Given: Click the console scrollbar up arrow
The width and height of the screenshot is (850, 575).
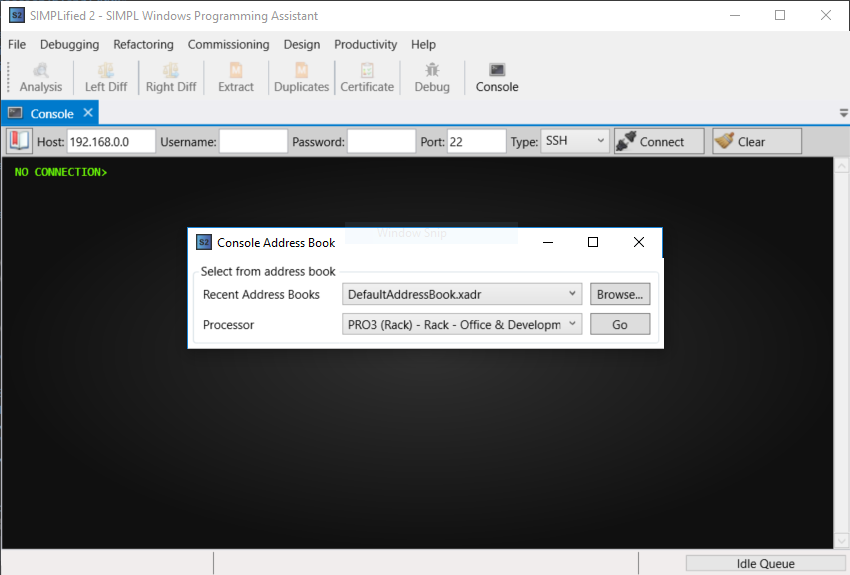Looking at the screenshot, I should (841, 165).
